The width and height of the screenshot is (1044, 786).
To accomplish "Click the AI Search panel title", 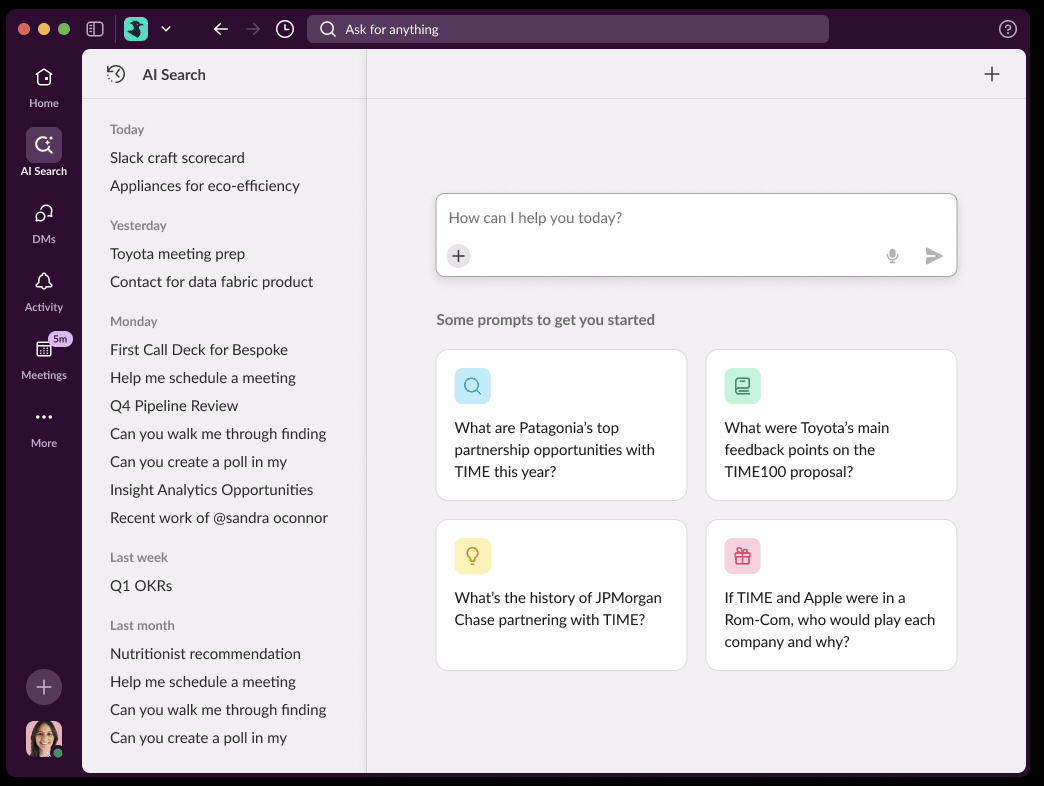I will (174, 75).
